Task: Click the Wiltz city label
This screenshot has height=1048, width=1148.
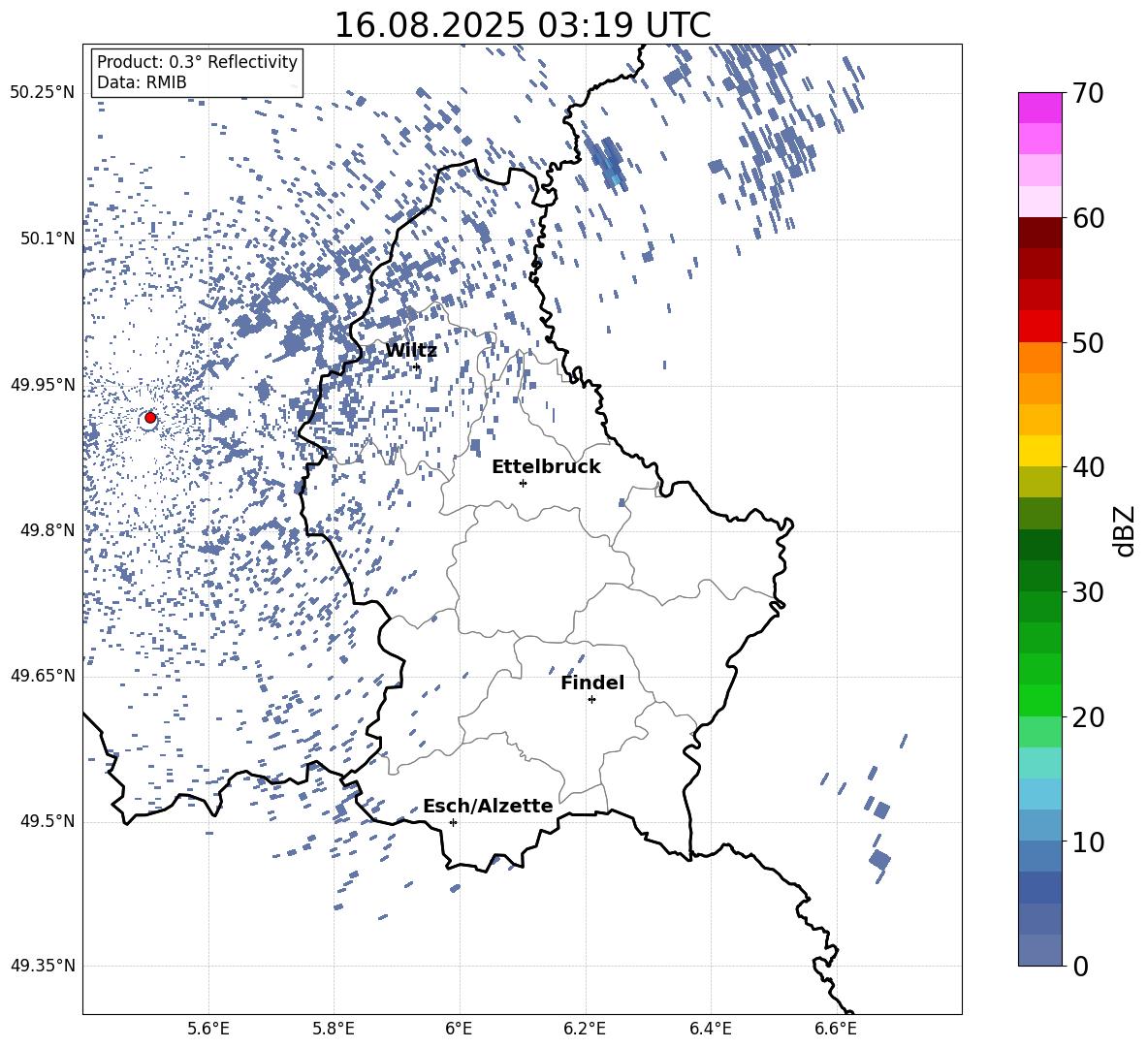Action: click(x=411, y=351)
